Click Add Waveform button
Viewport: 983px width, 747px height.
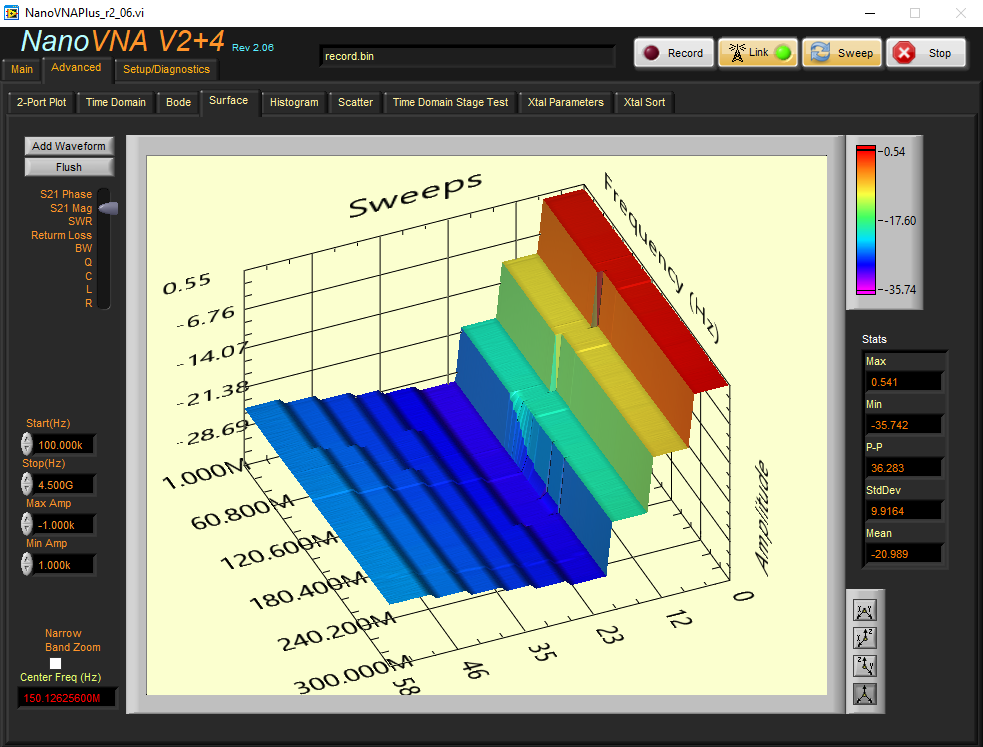(x=69, y=146)
